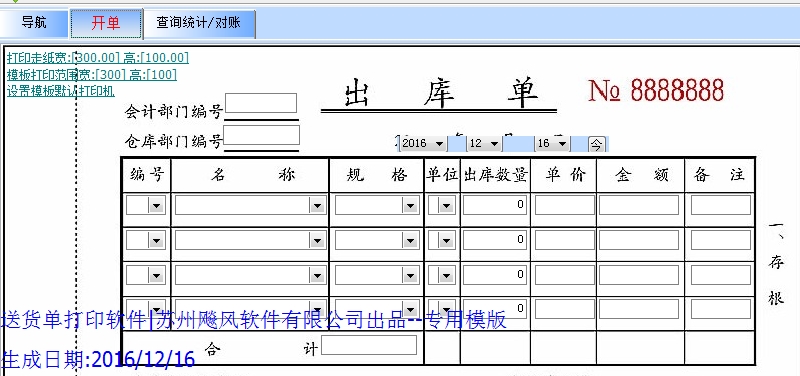Expand the 编号 dropdown in third row

coord(157,275)
